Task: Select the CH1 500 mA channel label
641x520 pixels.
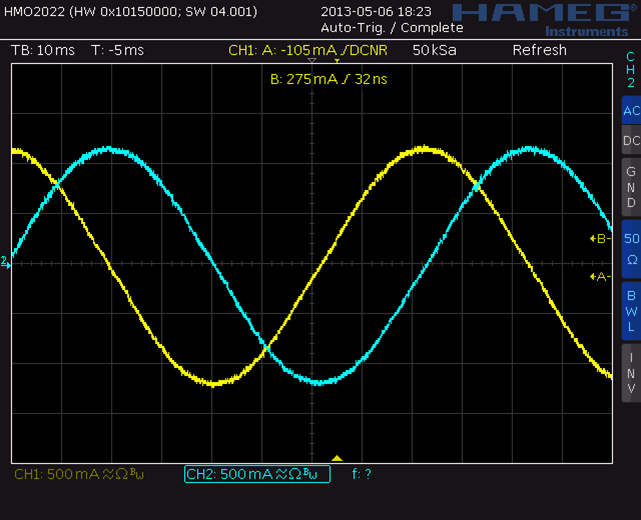Action: [x=79, y=474]
